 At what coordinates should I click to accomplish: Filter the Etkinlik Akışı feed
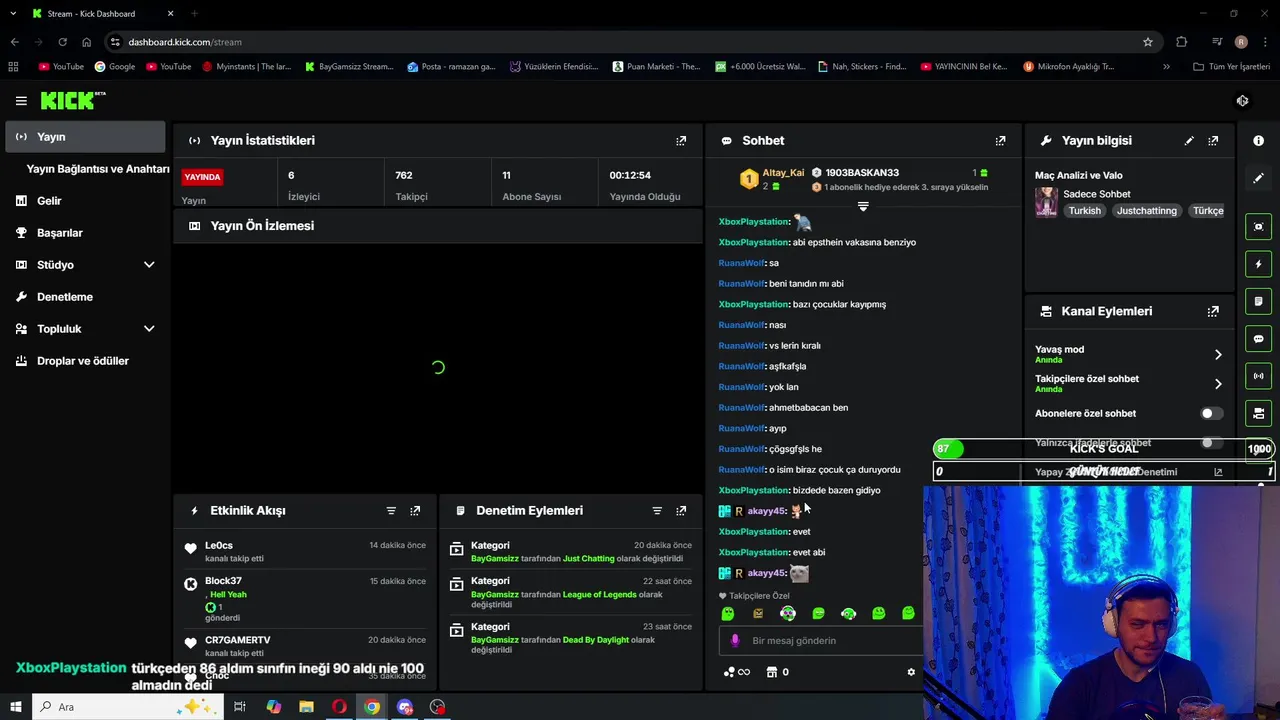click(391, 511)
